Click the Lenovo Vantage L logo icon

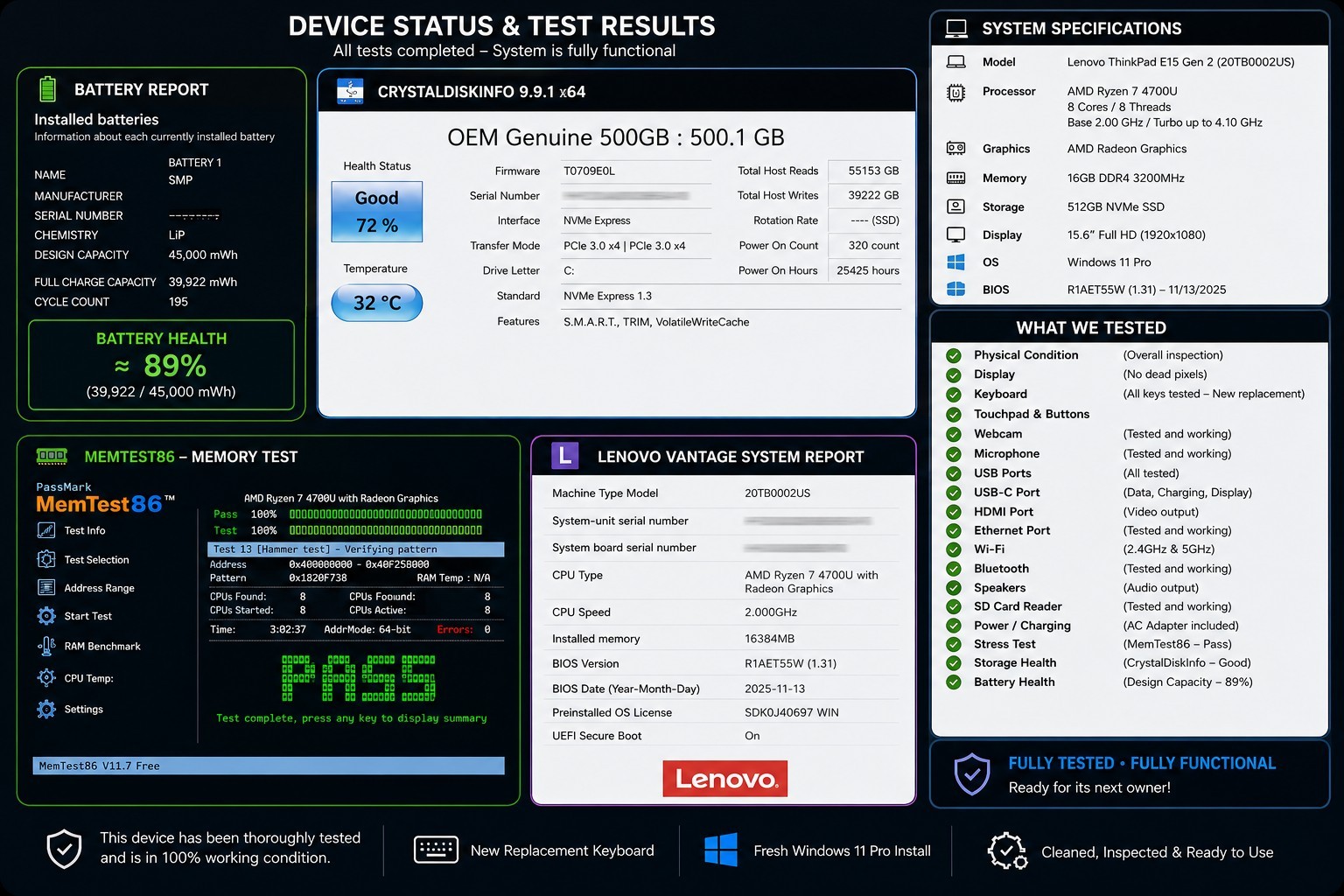[x=565, y=456]
